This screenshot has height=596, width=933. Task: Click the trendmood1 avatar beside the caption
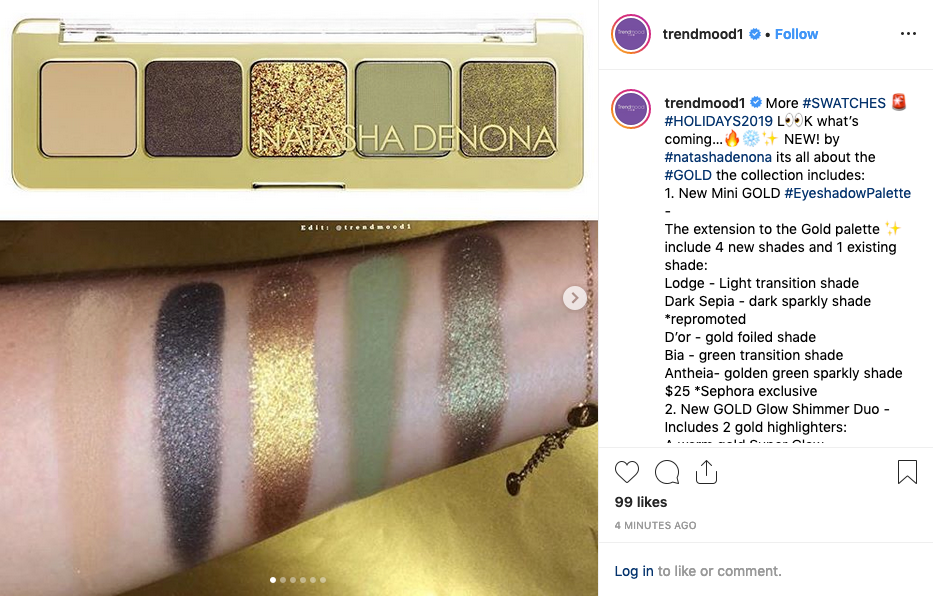[631, 109]
